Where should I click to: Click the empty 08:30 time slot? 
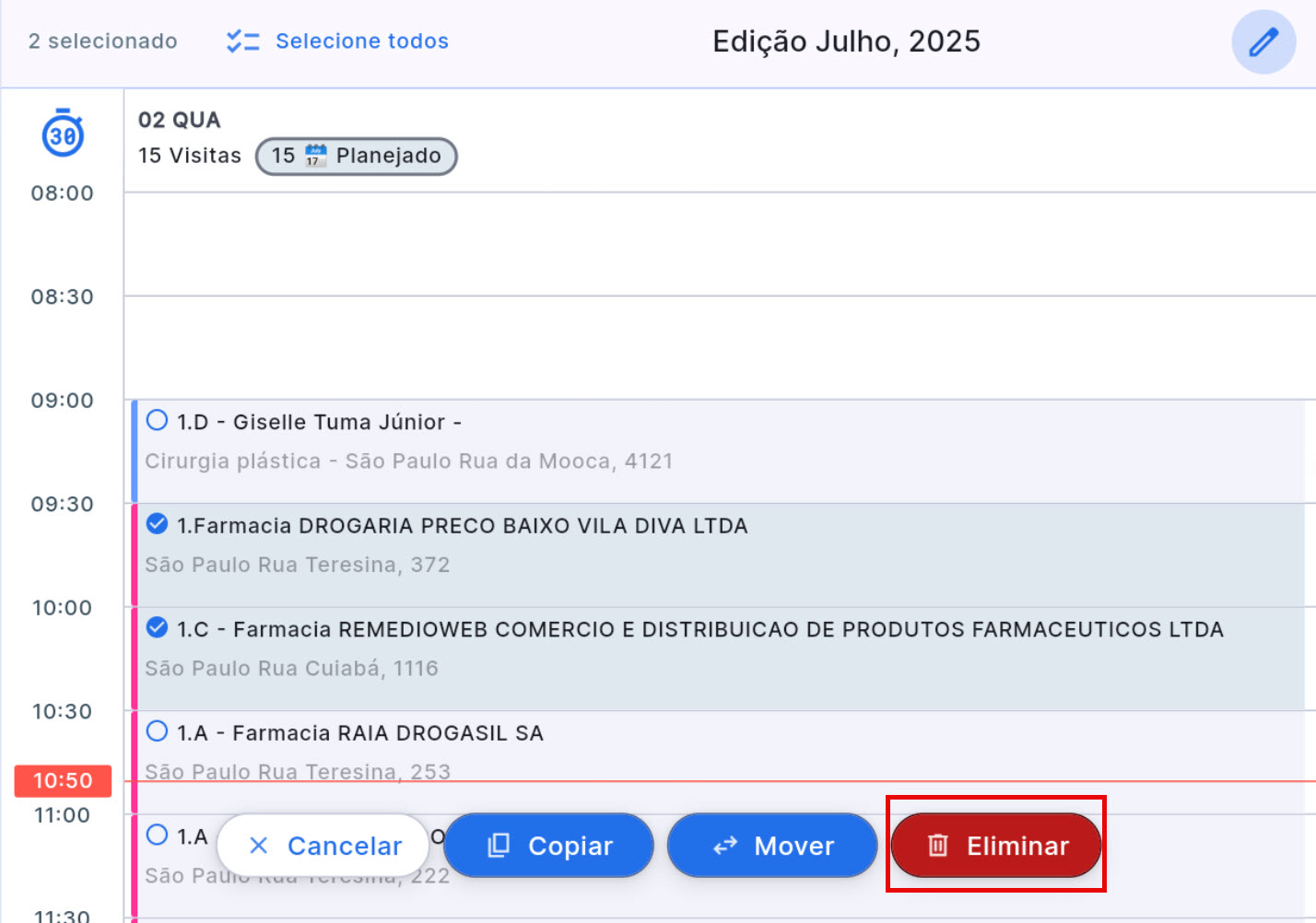click(719, 347)
